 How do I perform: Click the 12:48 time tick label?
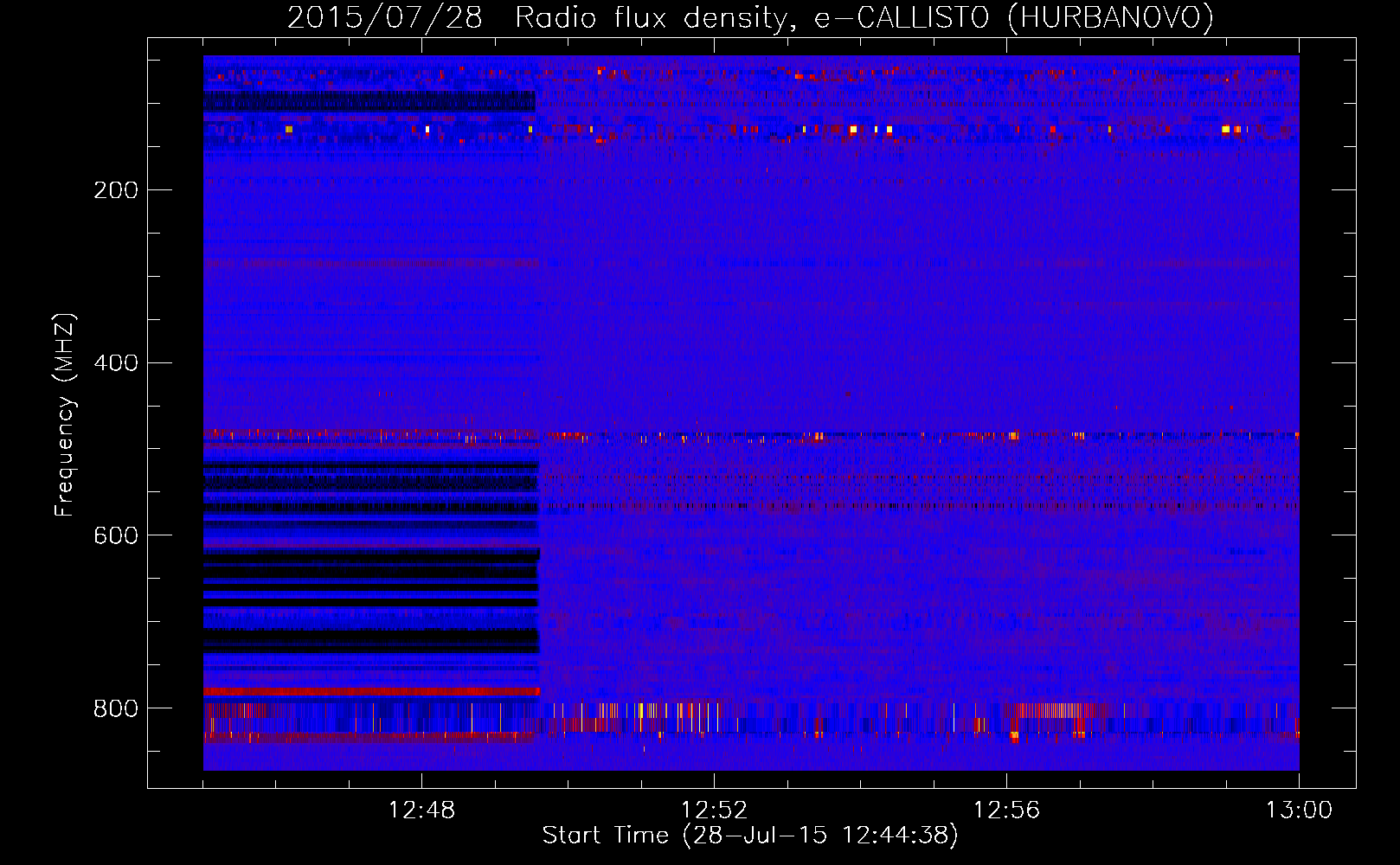click(421, 811)
